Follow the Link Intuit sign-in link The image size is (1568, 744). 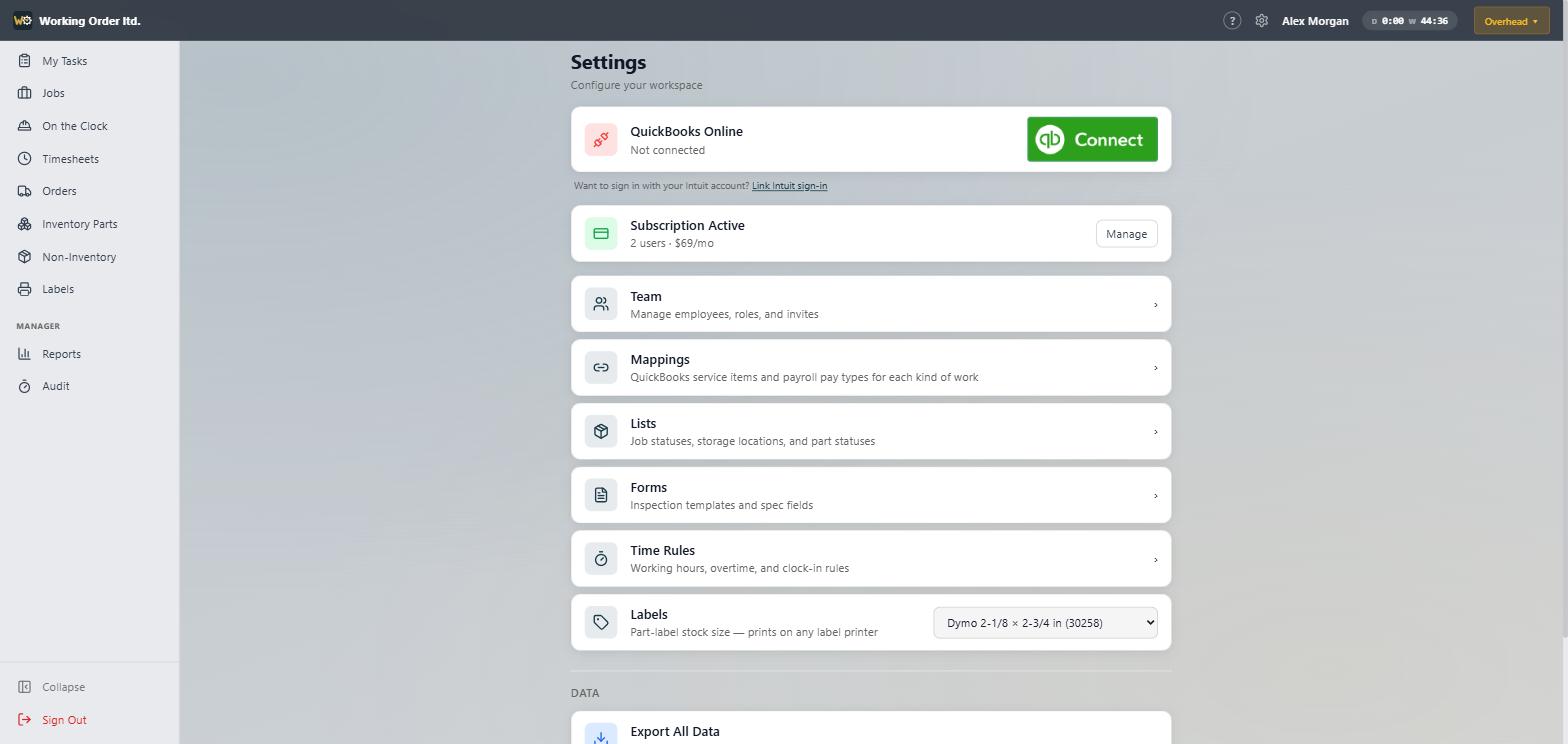pos(789,186)
